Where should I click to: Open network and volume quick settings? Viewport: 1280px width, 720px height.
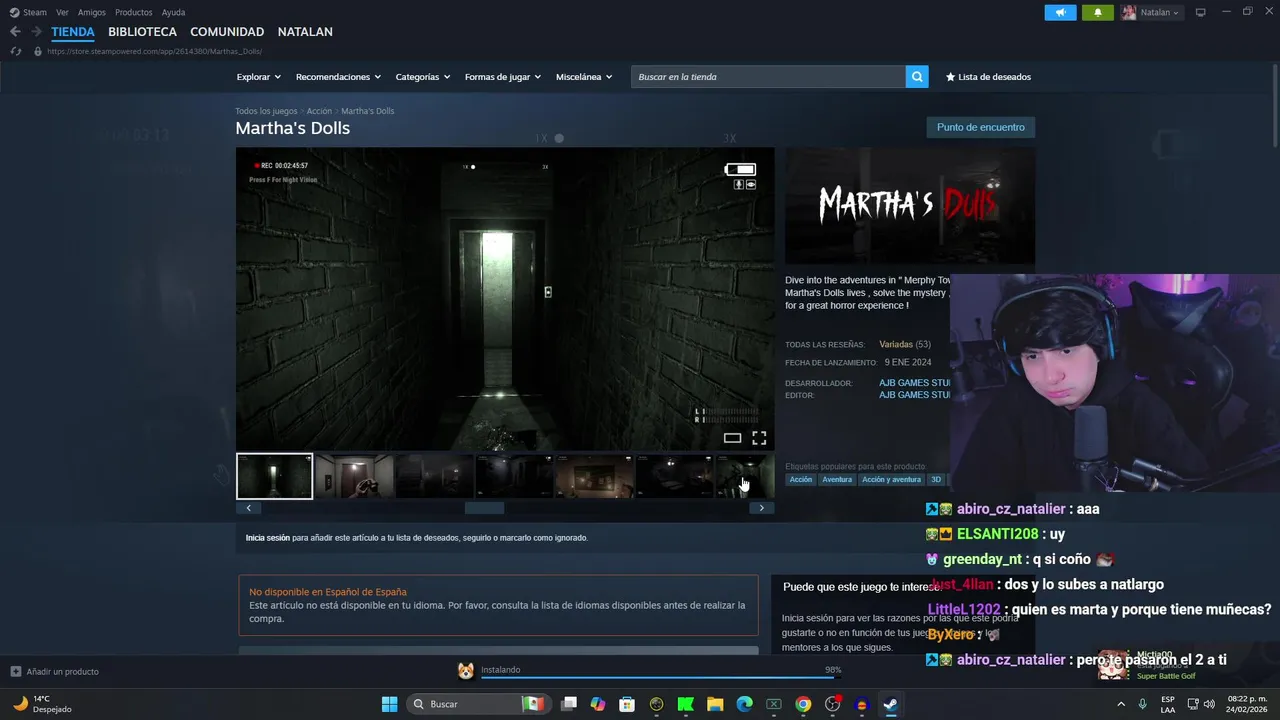click(1202, 704)
